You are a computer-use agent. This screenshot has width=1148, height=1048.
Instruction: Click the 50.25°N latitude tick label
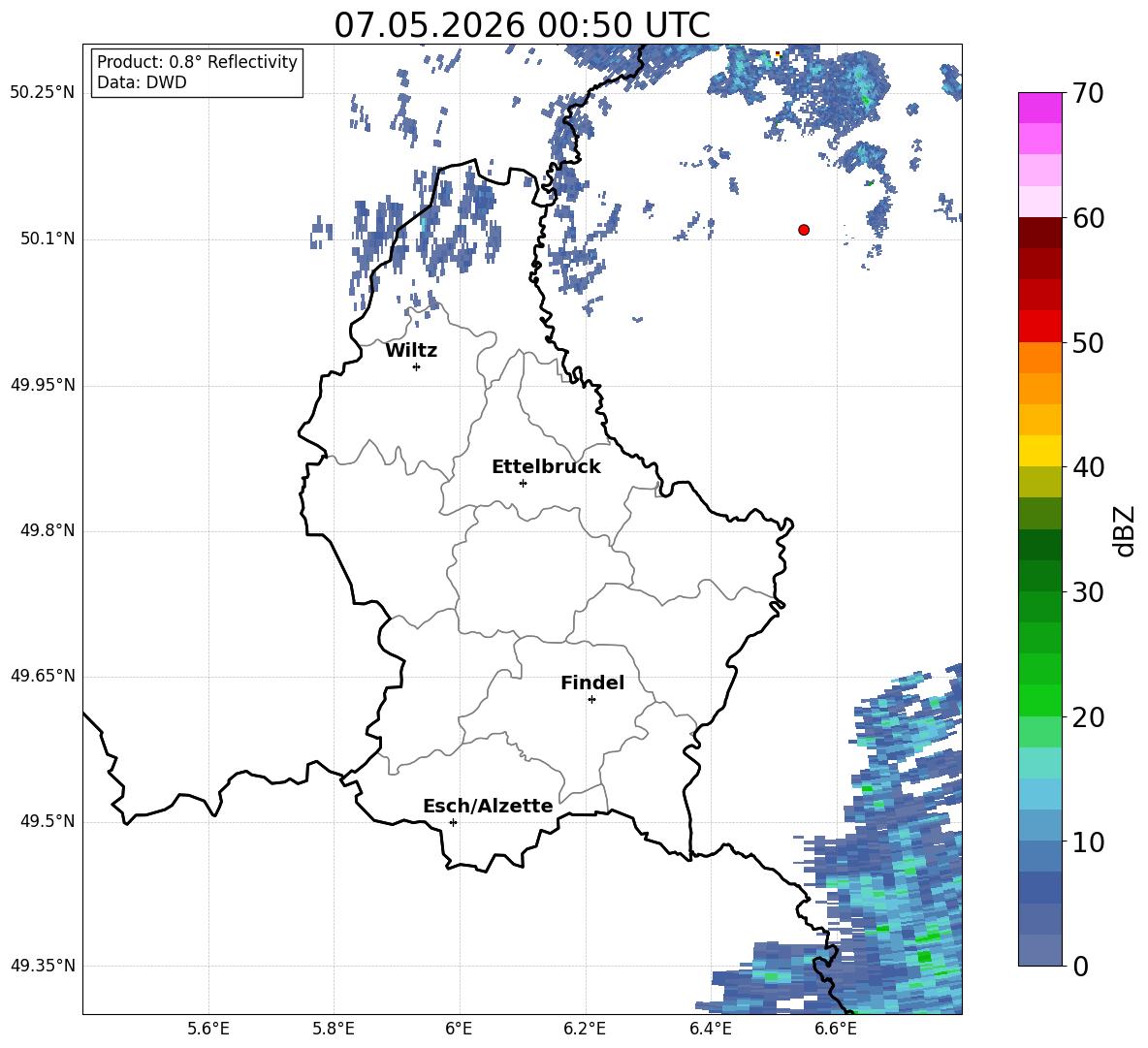click(43, 93)
